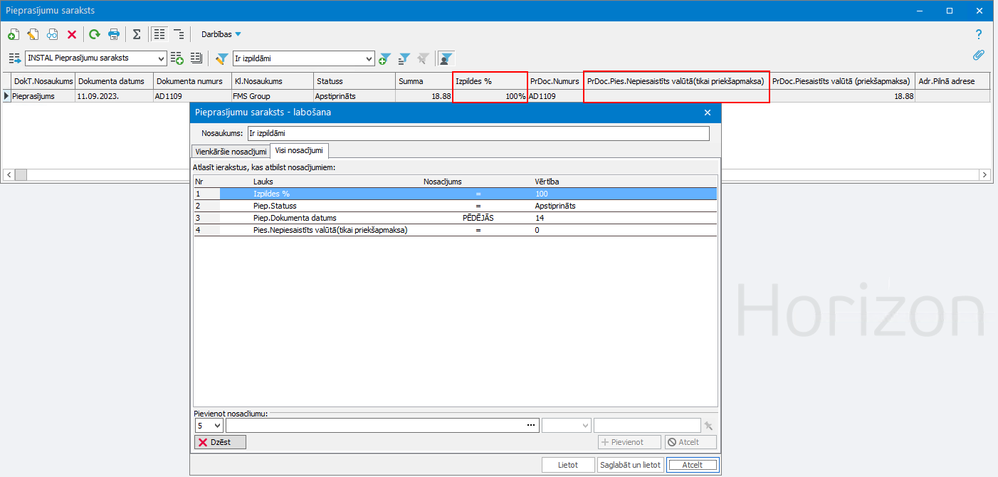Click the red X delete icon
The image size is (998, 477).
tap(71, 34)
